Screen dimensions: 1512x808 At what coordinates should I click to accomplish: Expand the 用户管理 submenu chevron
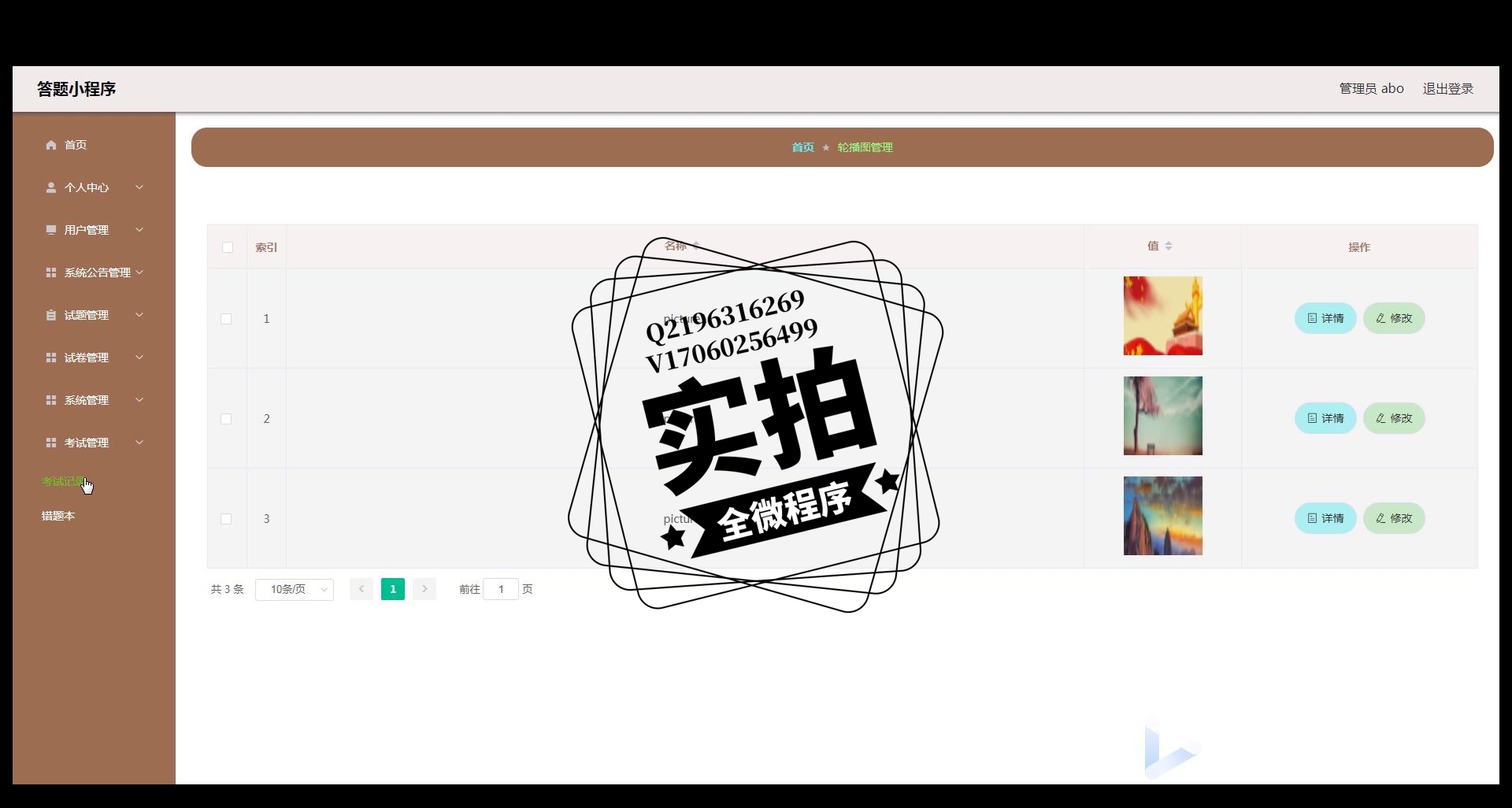139,230
